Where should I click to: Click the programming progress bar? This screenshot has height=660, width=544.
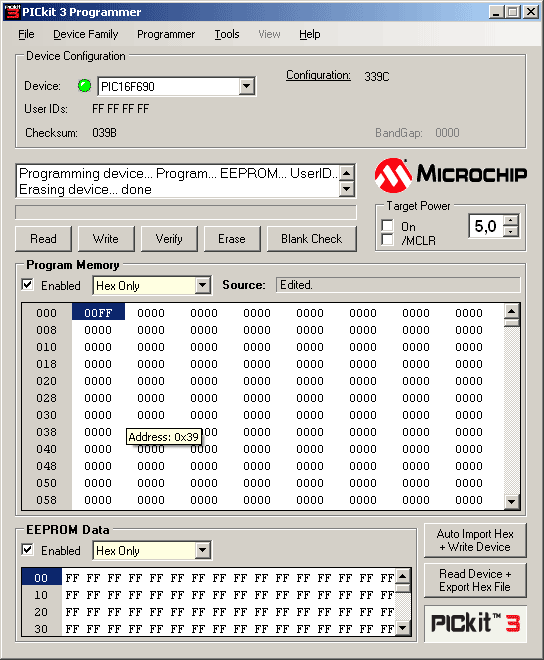pyautogui.click(x=186, y=213)
